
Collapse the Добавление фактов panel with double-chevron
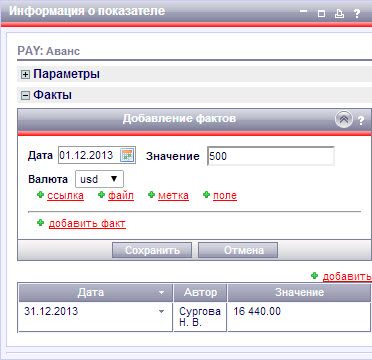(344, 120)
